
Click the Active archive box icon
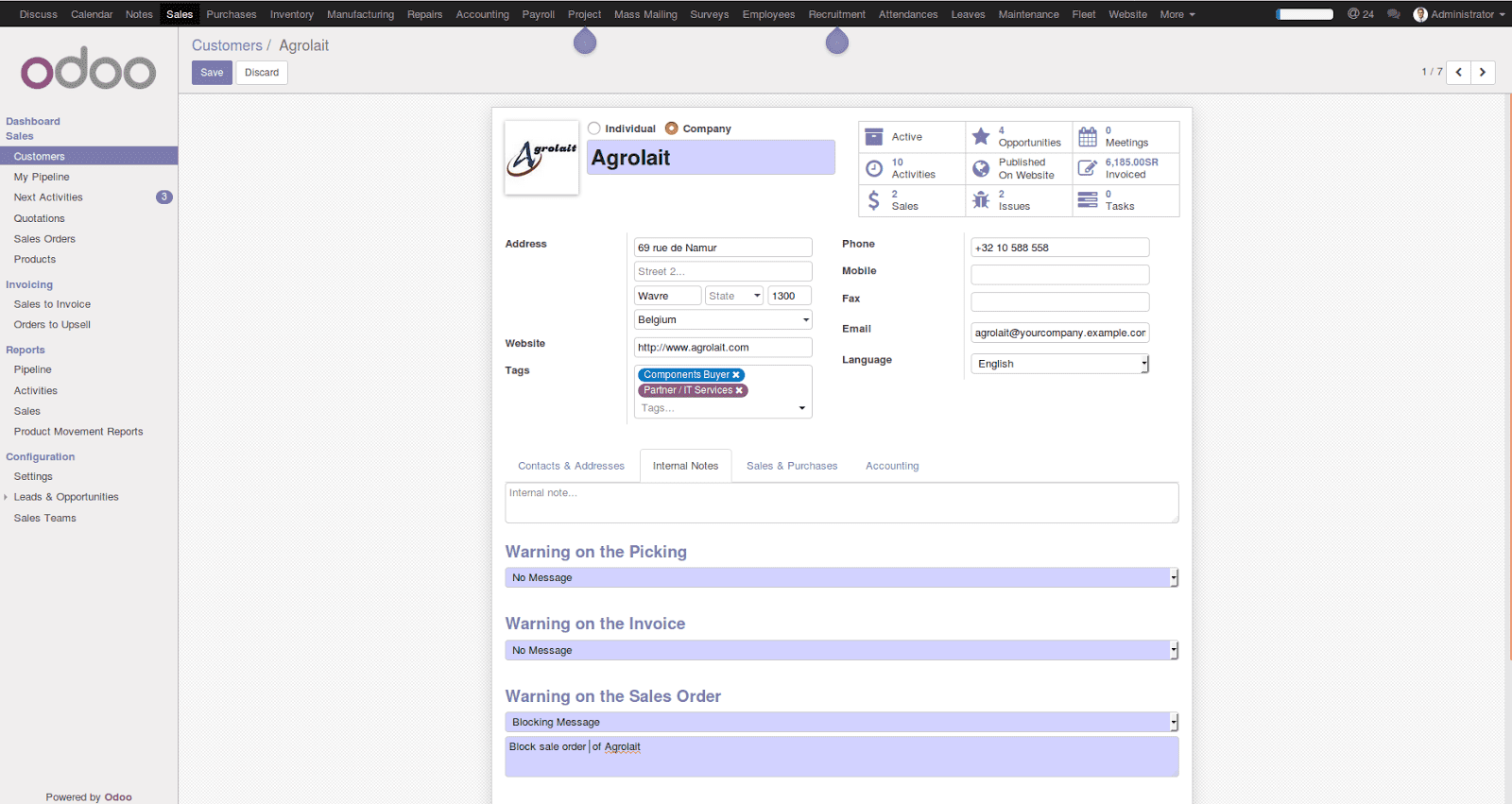click(874, 137)
